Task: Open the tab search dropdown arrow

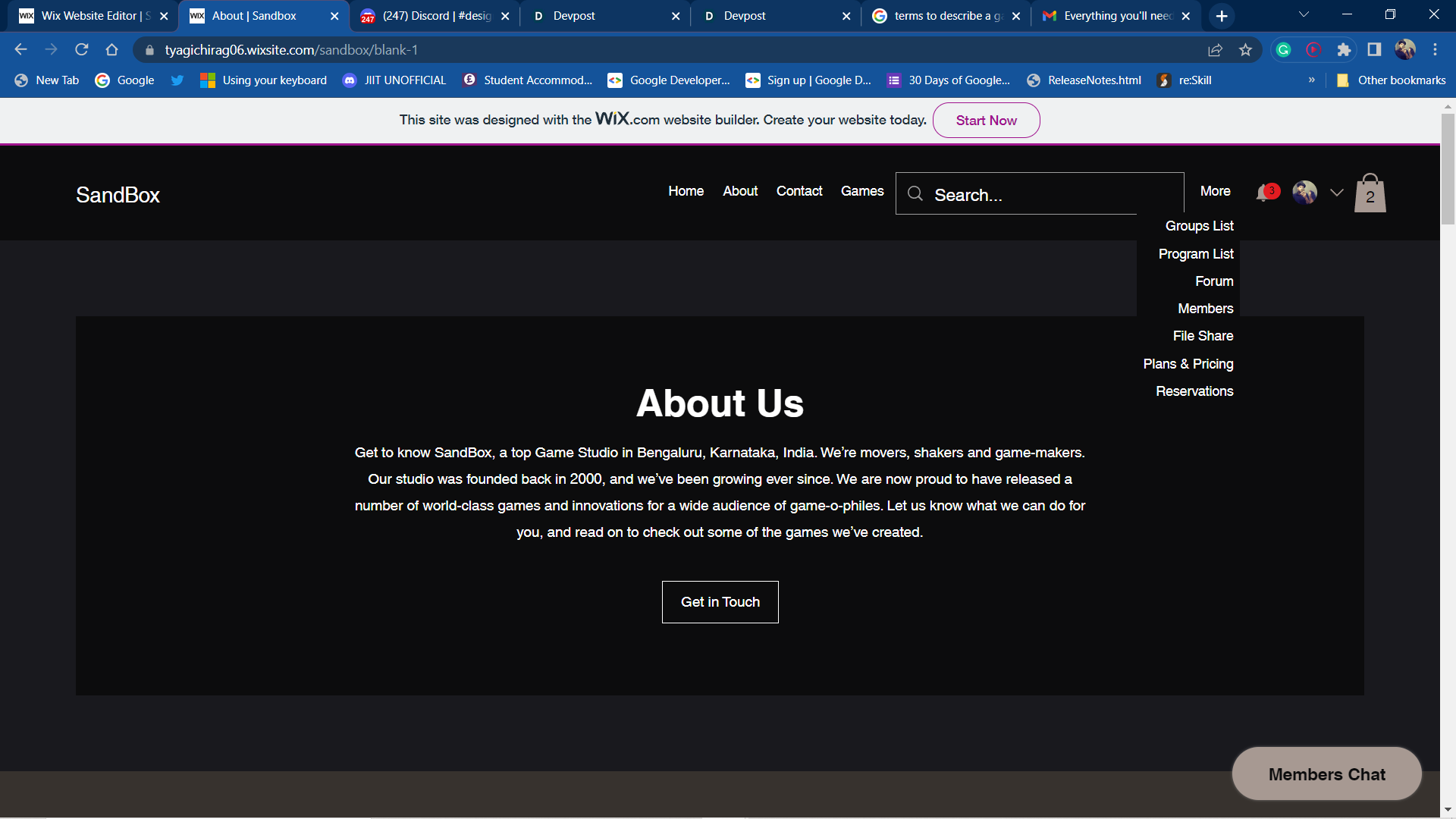Action: [1304, 15]
